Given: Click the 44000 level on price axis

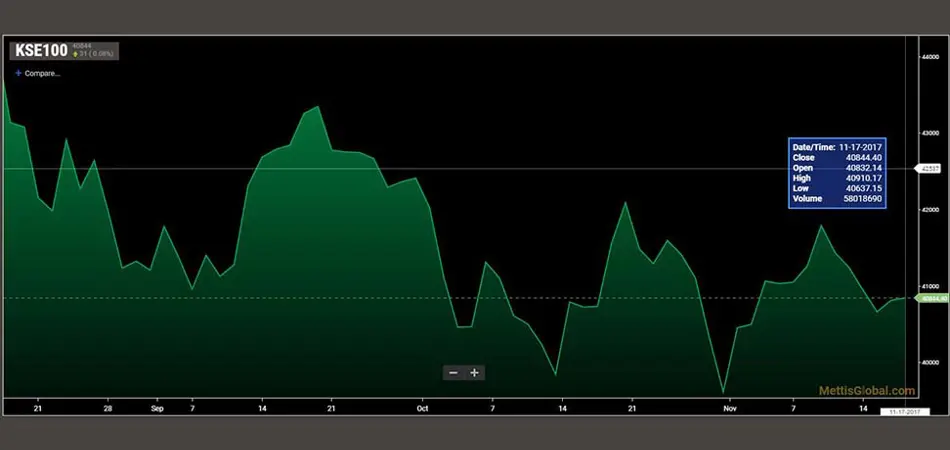Looking at the screenshot, I should (x=931, y=57).
